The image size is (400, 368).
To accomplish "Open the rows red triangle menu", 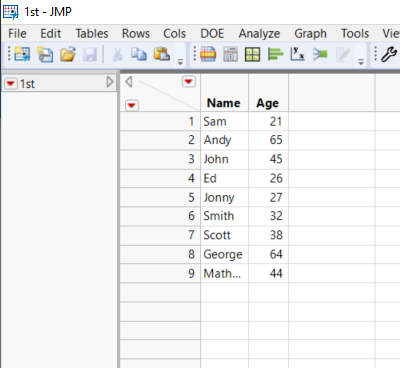I will coord(132,105).
